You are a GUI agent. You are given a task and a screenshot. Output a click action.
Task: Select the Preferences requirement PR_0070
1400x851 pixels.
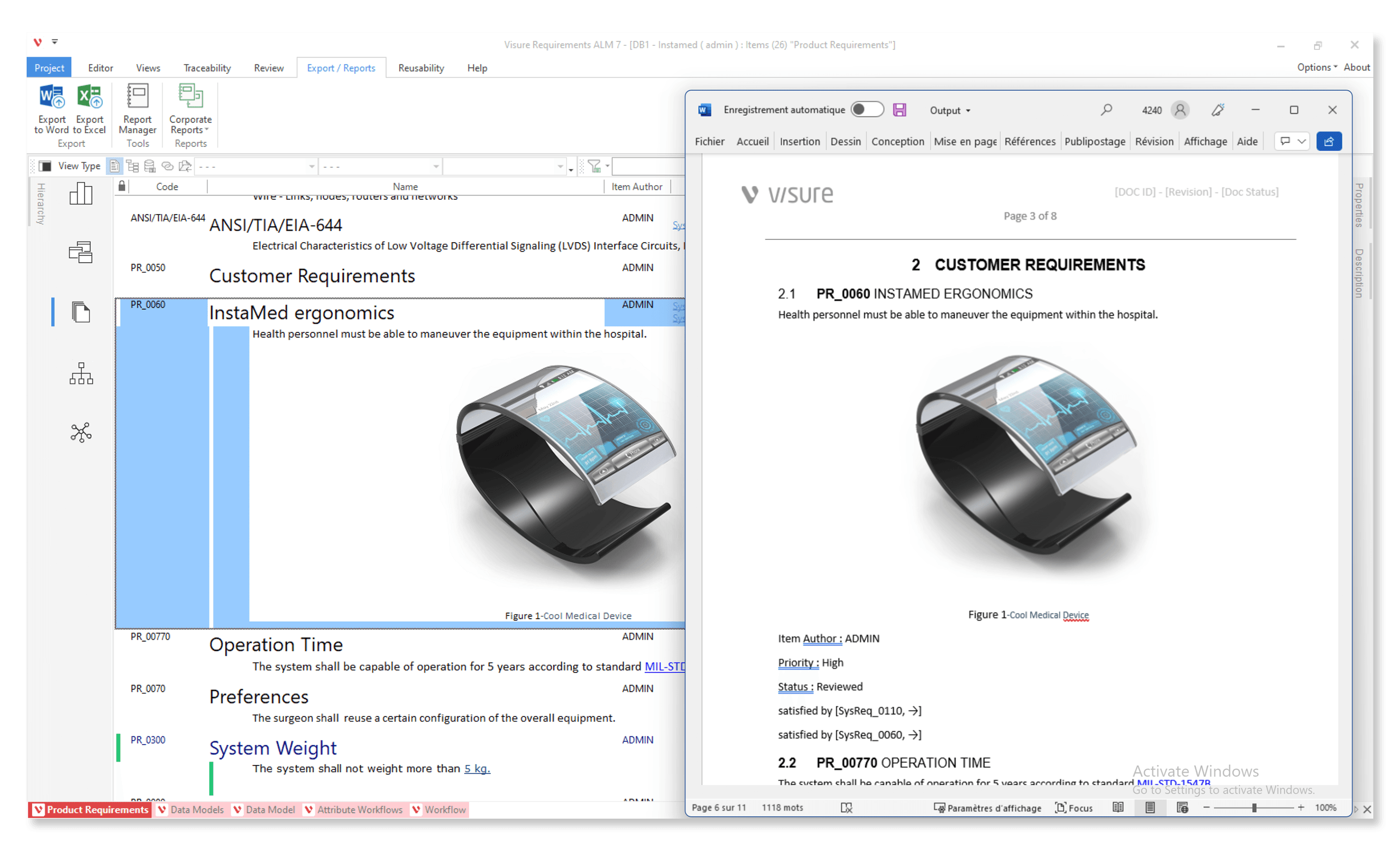tap(400, 703)
